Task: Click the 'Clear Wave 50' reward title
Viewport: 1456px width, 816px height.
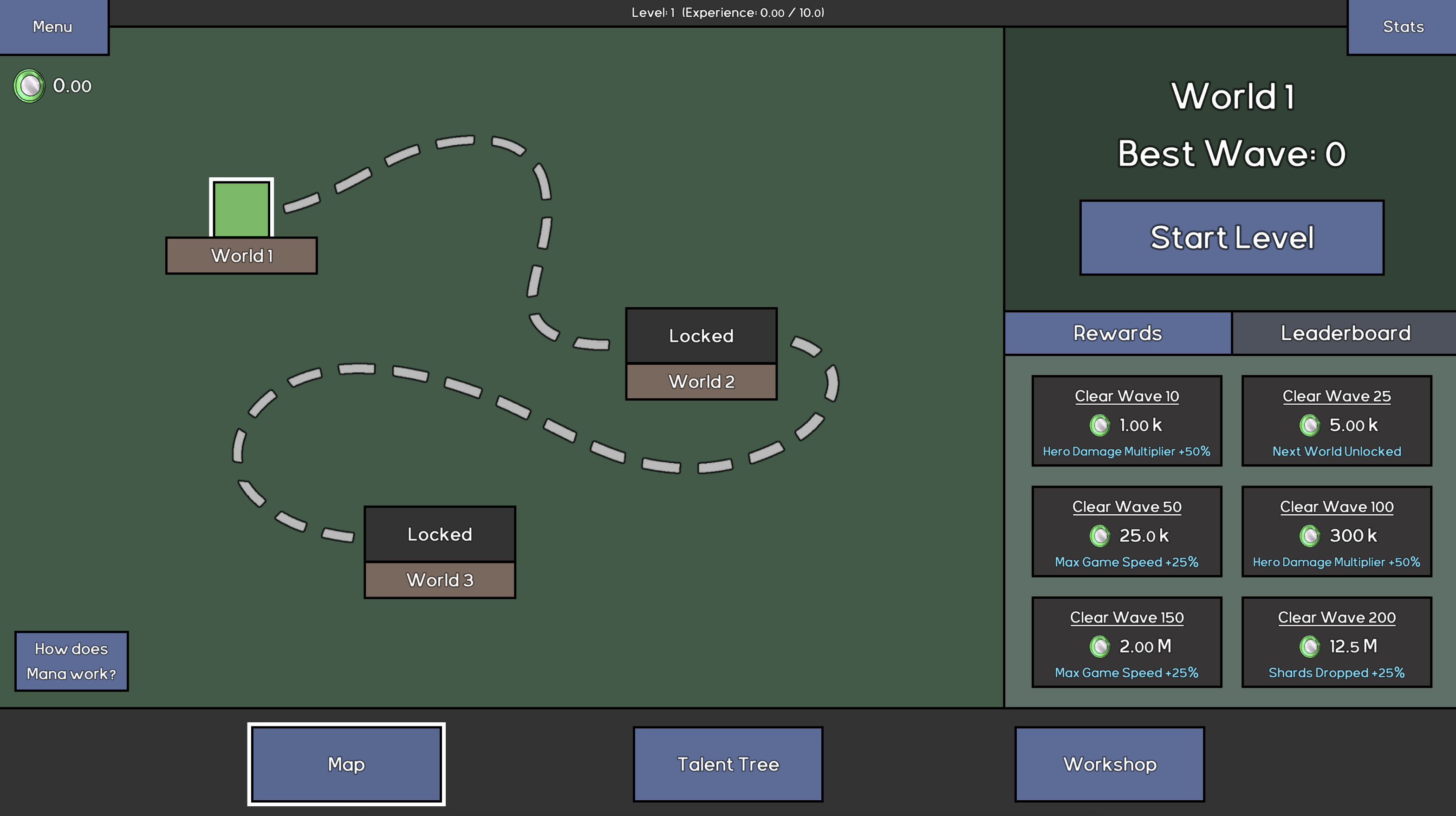Action: click(x=1126, y=507)
